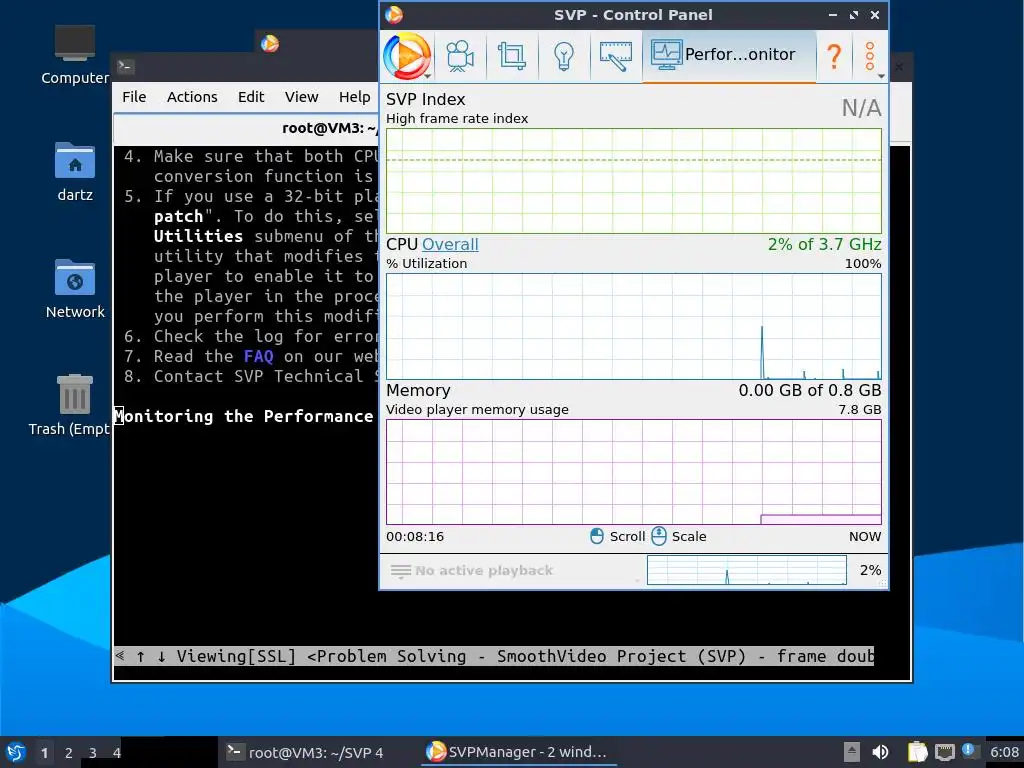Viewport: 1024px width, 768px height.
Task: Open the Help menu in terminal
Action: click(x=355, y=97)
